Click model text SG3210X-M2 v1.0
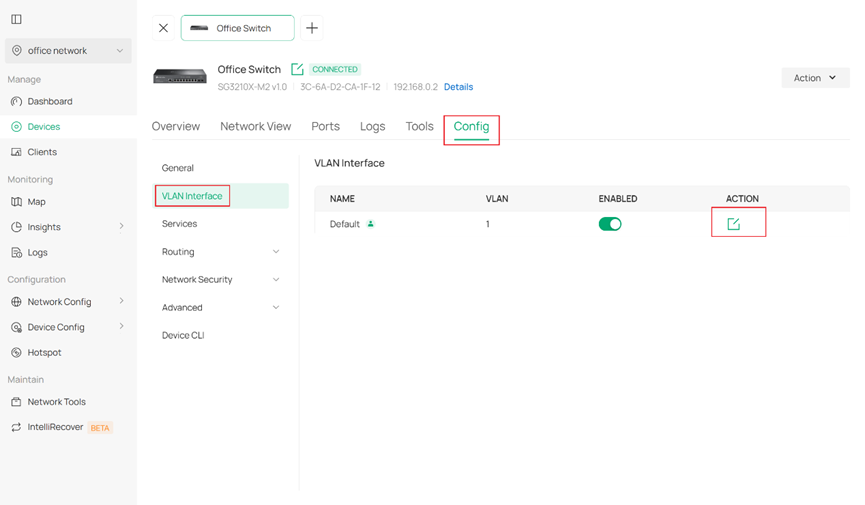Image resolution: width=865 pixels, height=505 pixels. 252,87
